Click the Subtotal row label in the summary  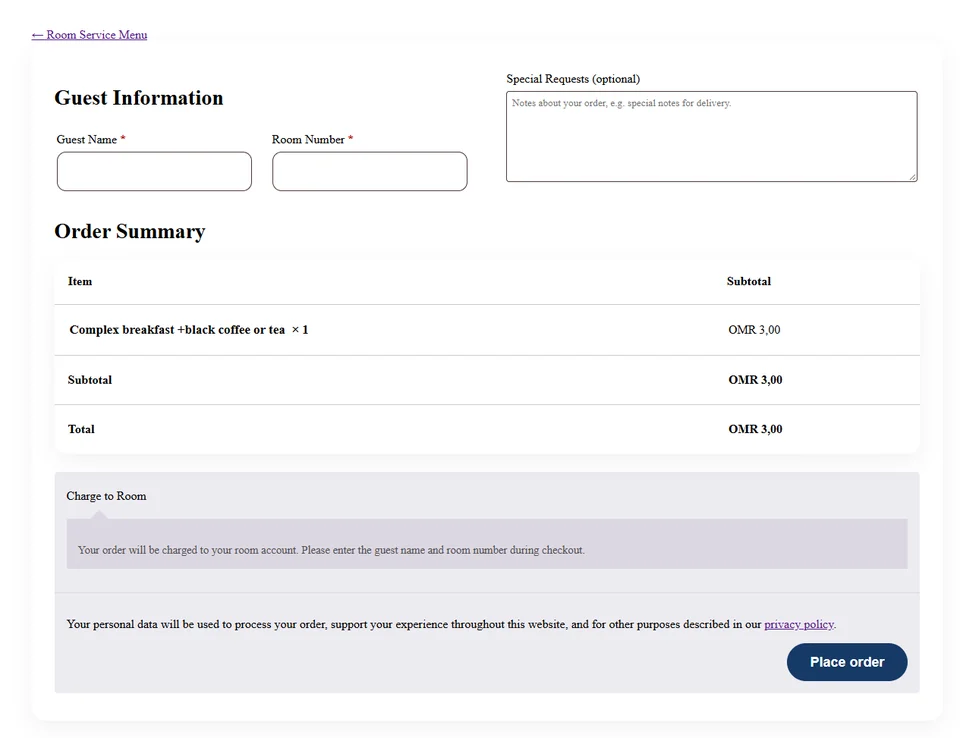(x=90, y=380)
